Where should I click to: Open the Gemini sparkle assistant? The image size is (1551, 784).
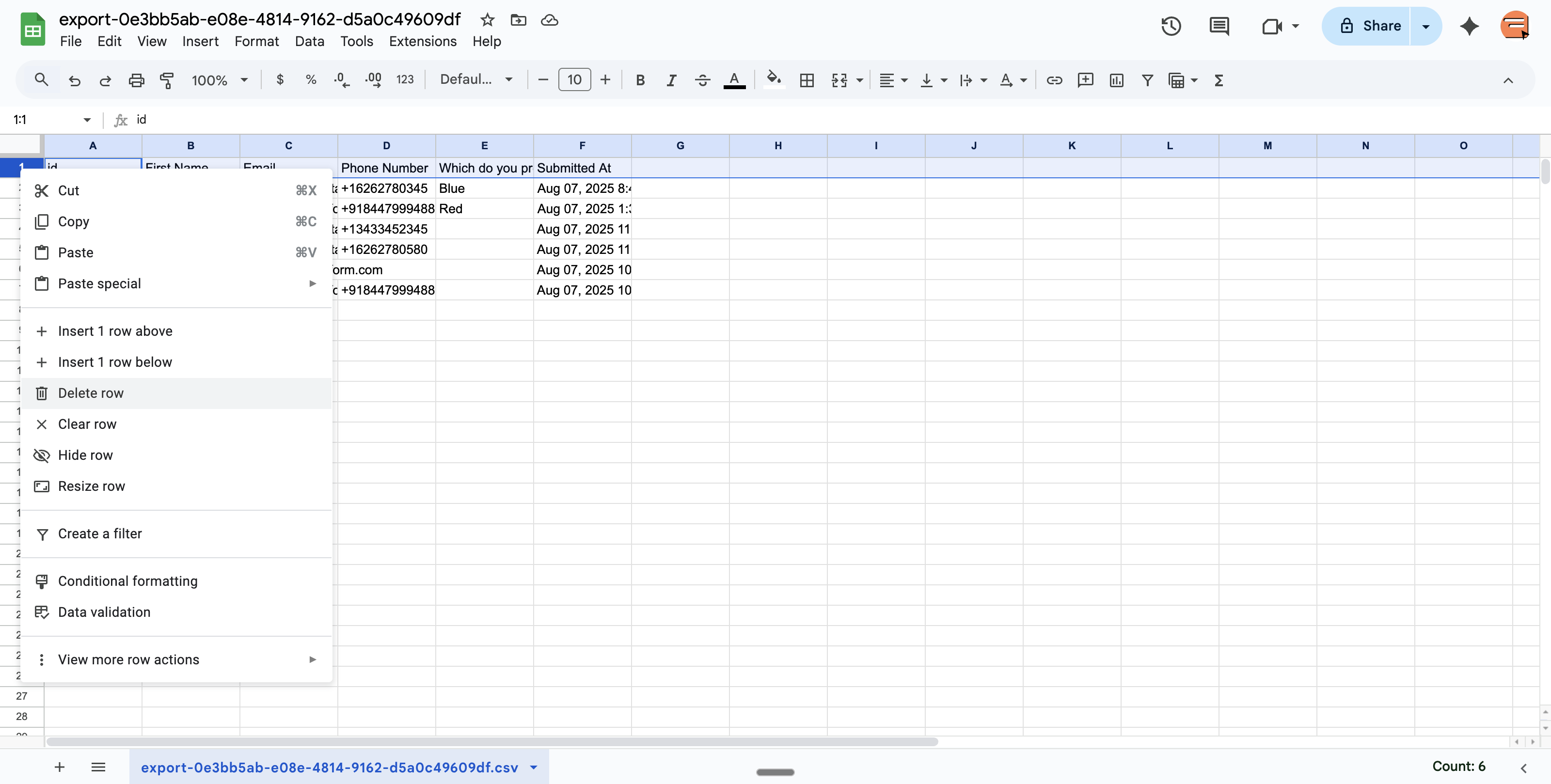pyautogui.click(x=1470, y=26)
